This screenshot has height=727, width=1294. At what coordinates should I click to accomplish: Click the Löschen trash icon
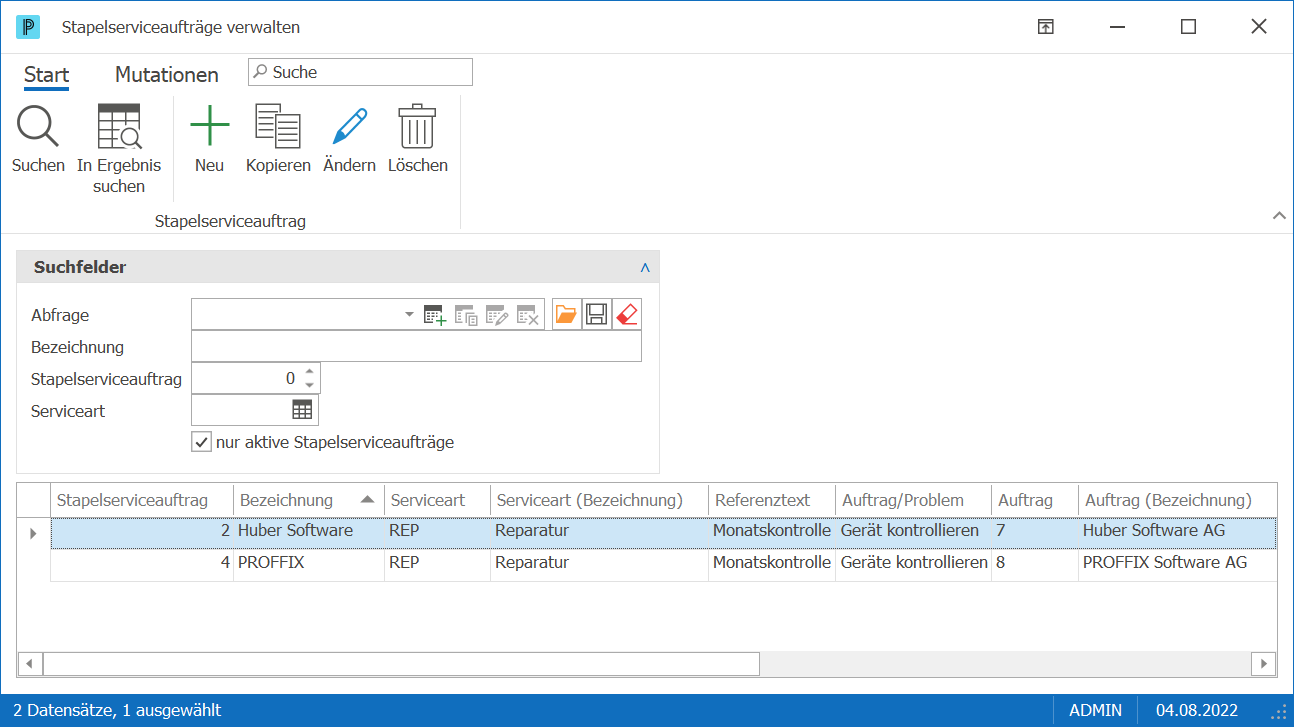pos(417,127)
